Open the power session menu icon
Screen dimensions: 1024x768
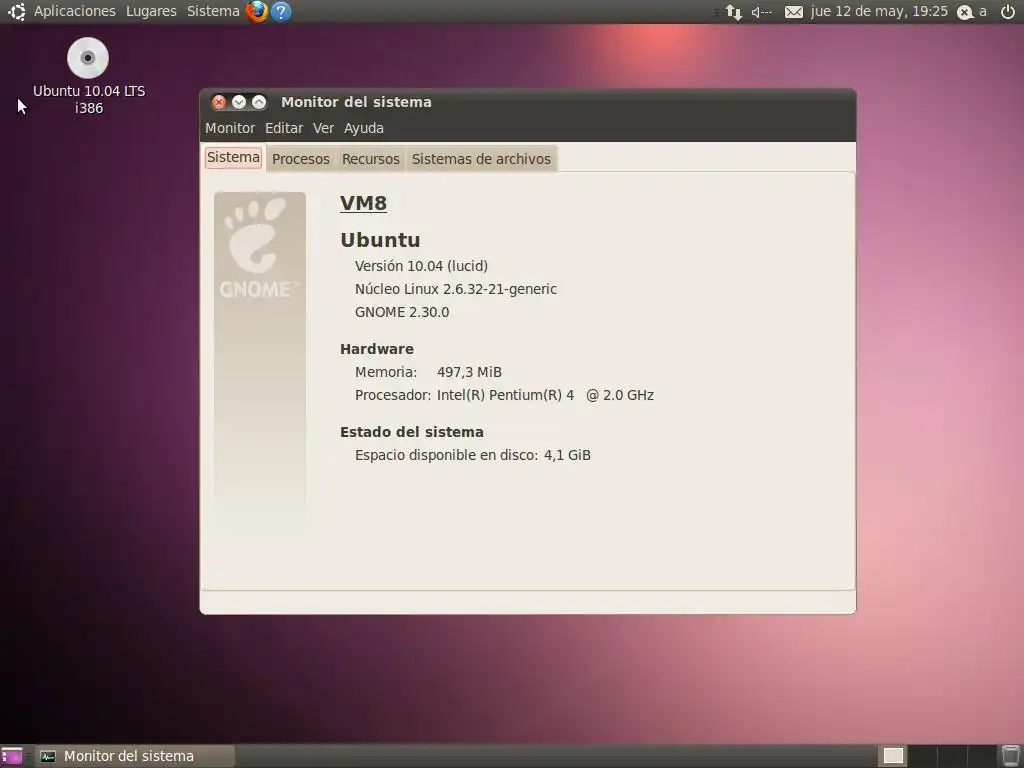click(x=1008, y=12)
